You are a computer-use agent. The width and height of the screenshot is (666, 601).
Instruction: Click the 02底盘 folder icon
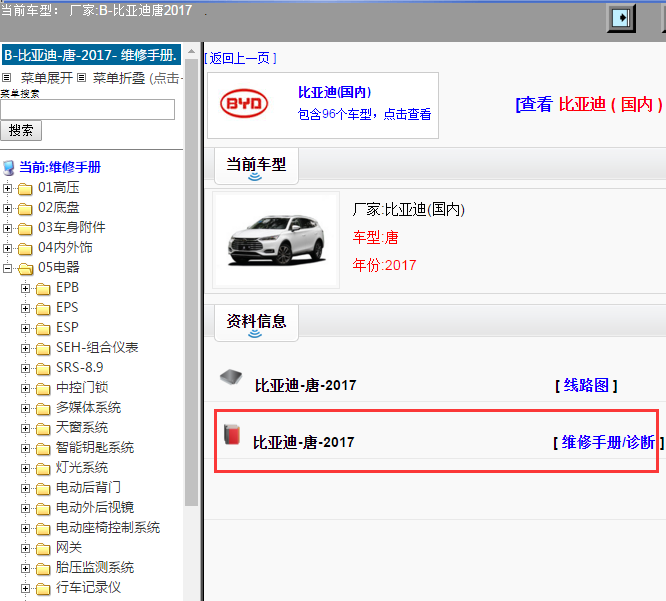coord(25,209)
